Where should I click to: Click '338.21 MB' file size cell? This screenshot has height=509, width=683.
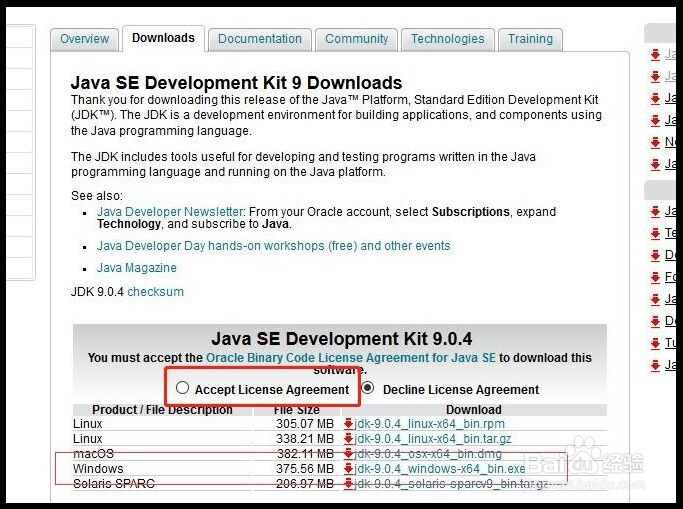pos(305,439)
